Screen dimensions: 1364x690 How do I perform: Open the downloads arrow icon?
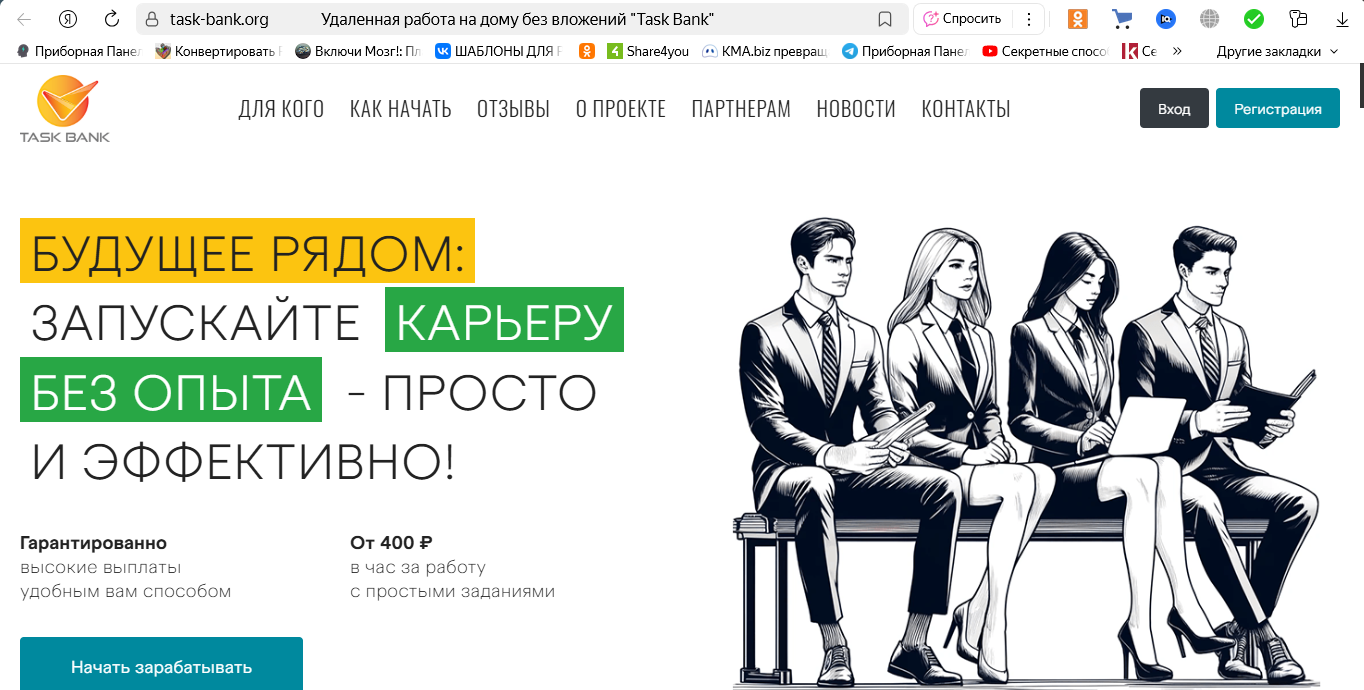[1342, 19]
